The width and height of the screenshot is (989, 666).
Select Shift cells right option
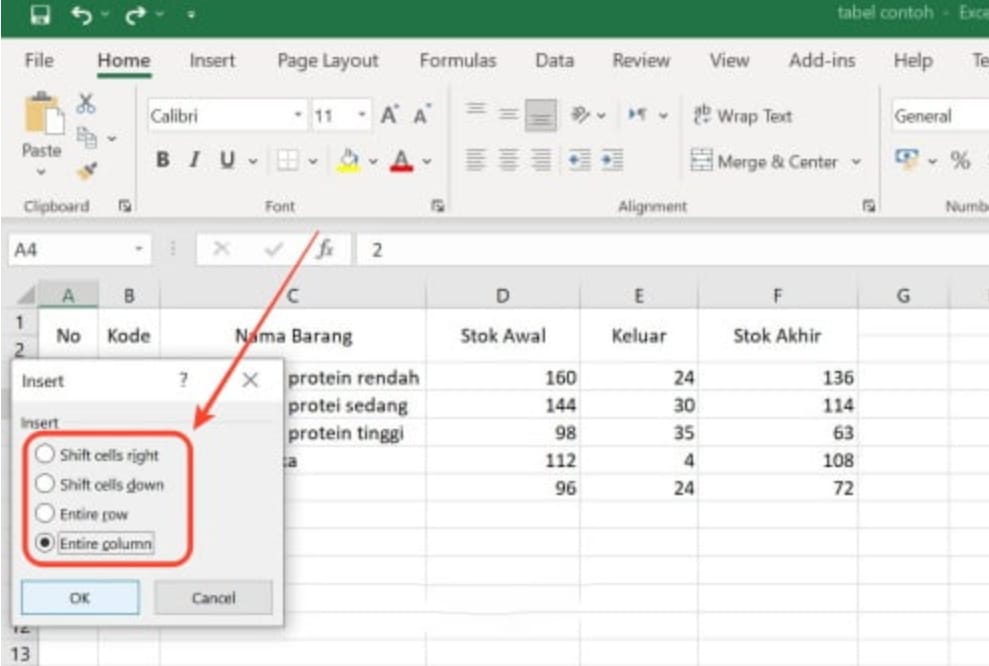(45, 454)
